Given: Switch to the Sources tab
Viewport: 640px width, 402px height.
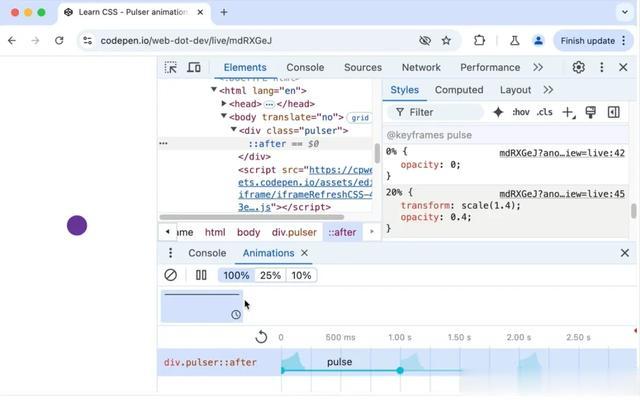Looking at the screenshot, I should [363, 67].
